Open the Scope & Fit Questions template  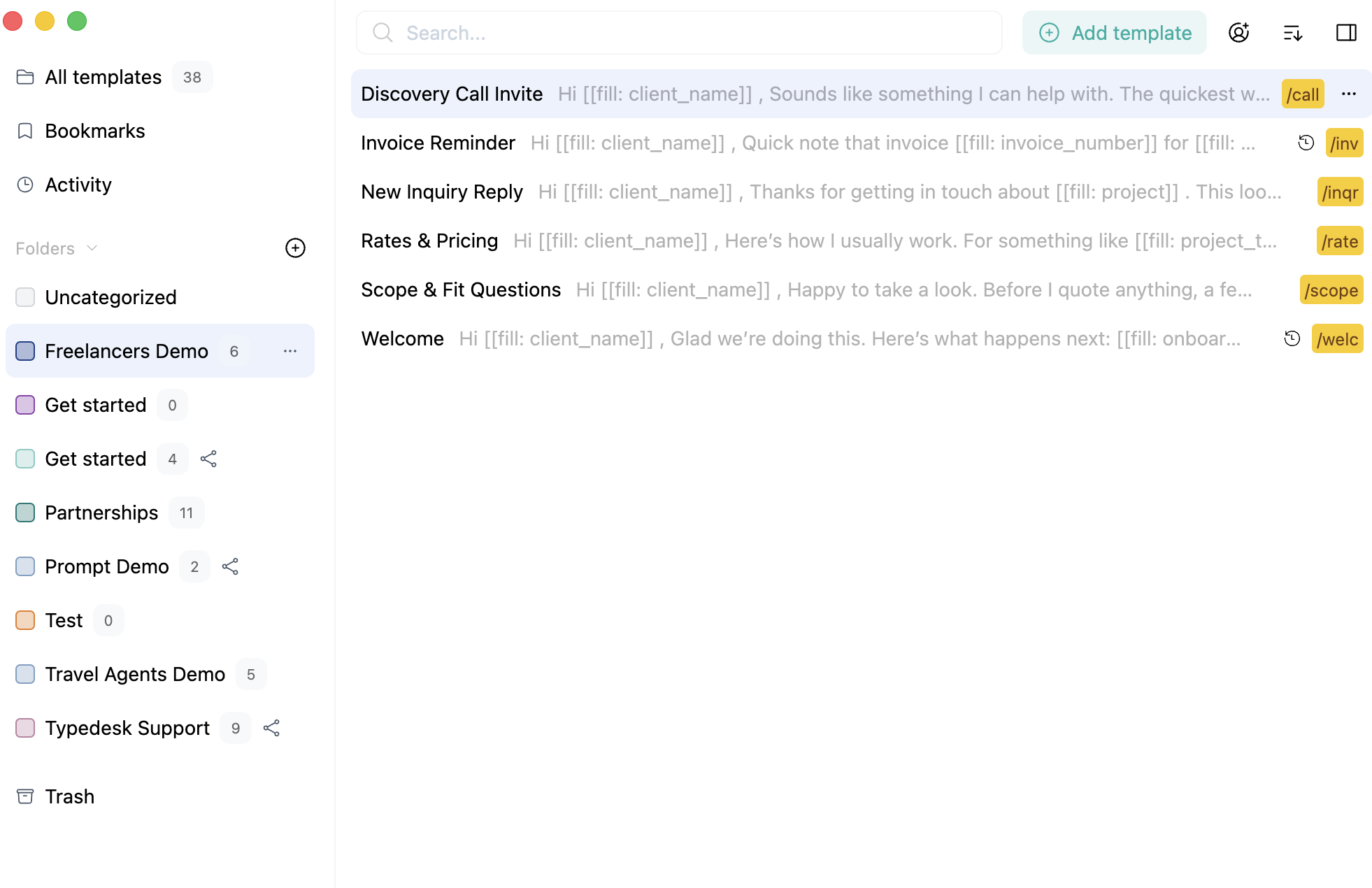[x=861, y=289]
